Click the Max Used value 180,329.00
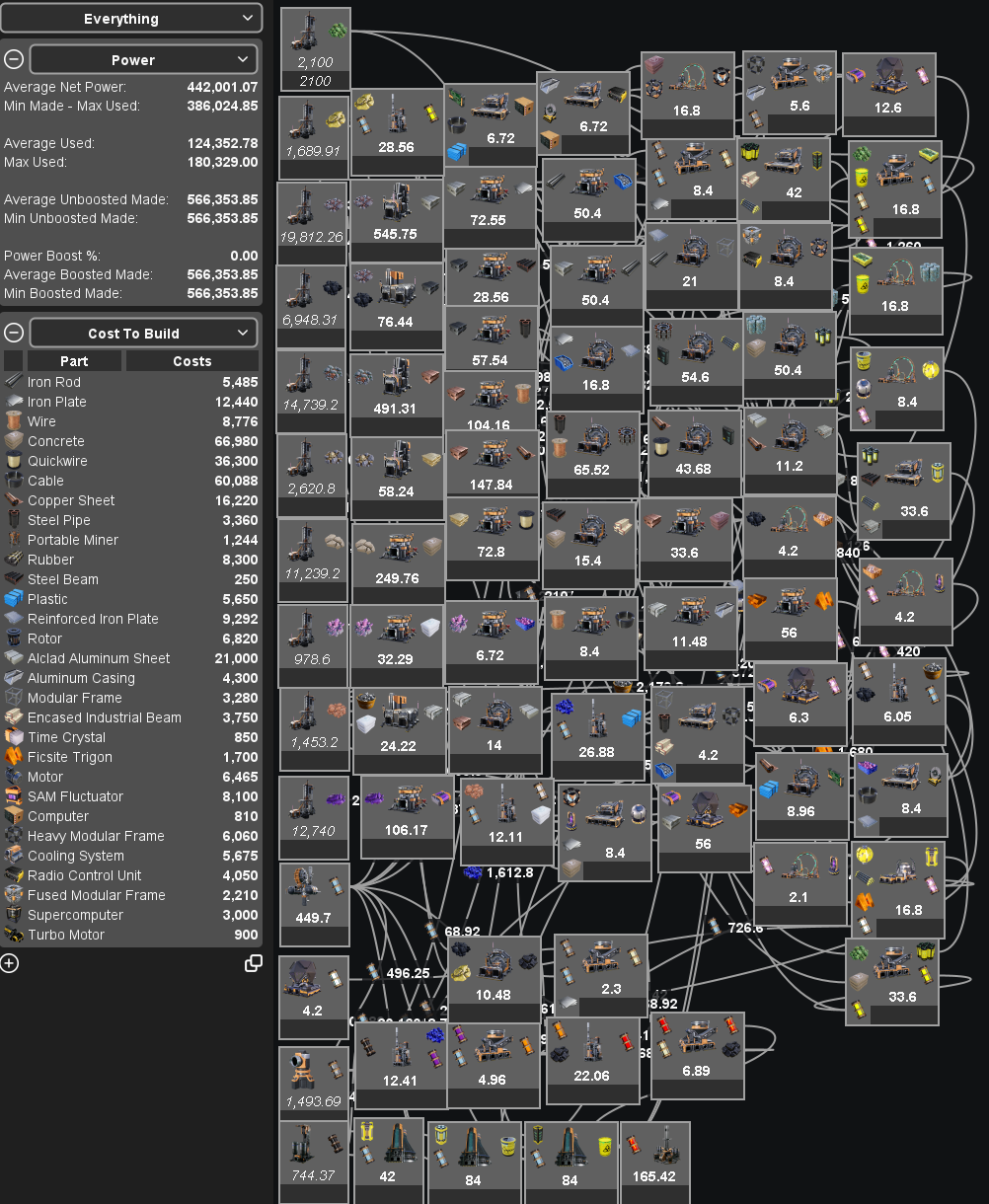989x1204 pixels. [222, 162]
